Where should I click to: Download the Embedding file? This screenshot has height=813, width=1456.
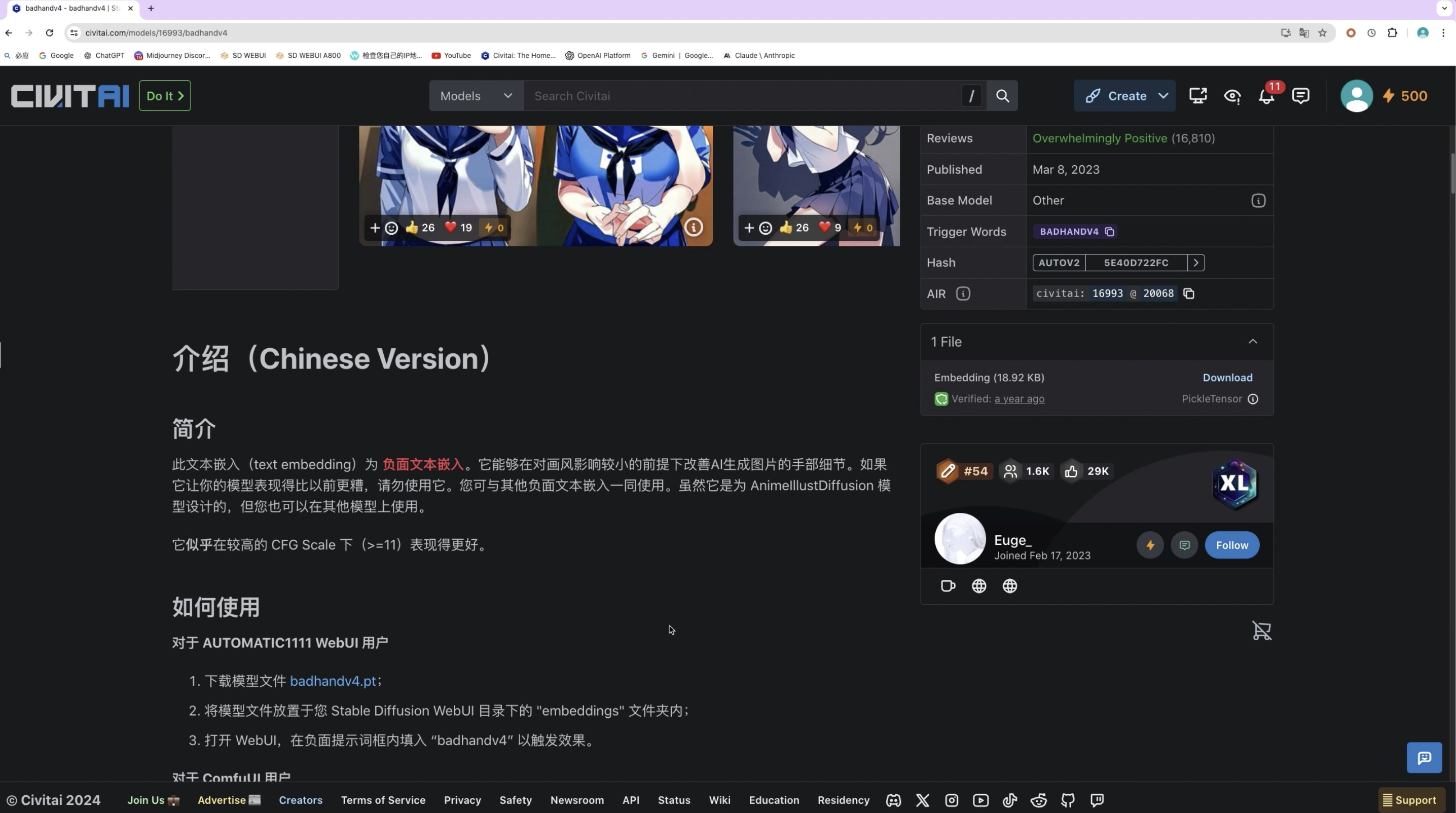pos(1227,378)
